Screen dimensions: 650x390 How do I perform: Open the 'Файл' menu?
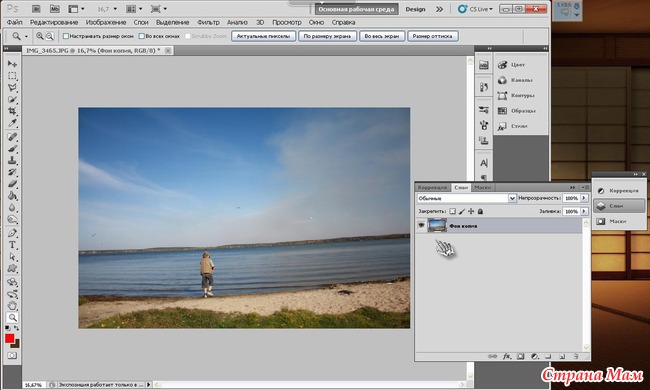pyautogui.click(x=15, y=22)
